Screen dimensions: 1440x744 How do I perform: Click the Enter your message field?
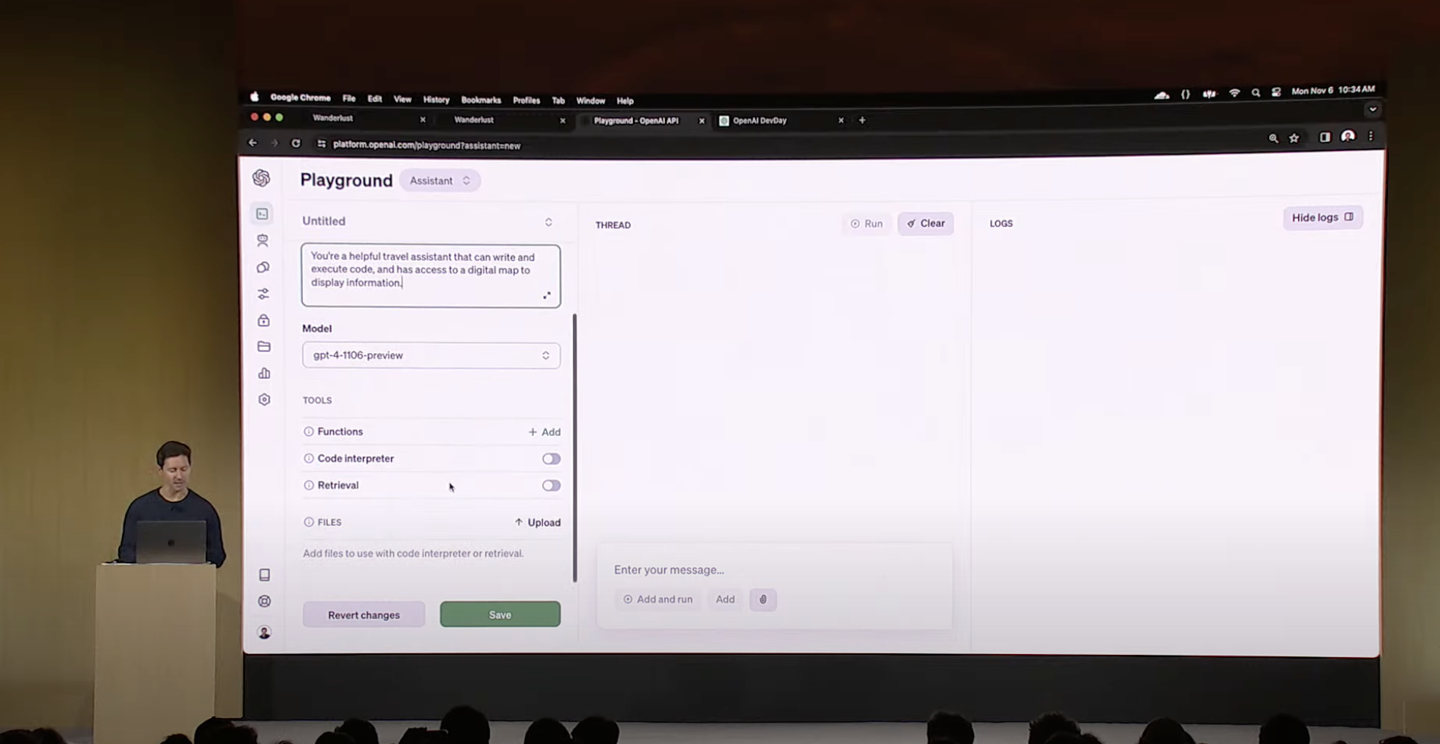[x=774, y=569]
